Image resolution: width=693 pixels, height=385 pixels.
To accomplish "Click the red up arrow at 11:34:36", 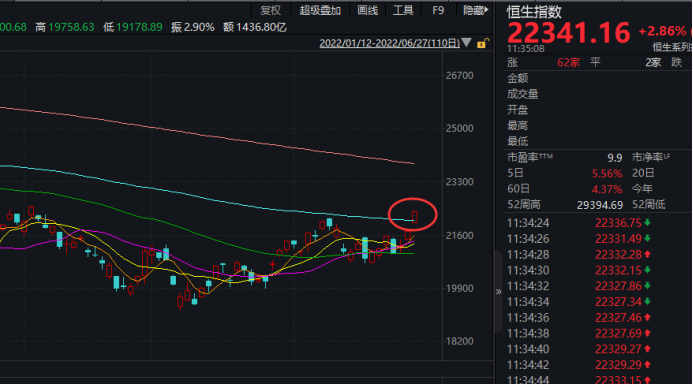I will tap(647, 317).
